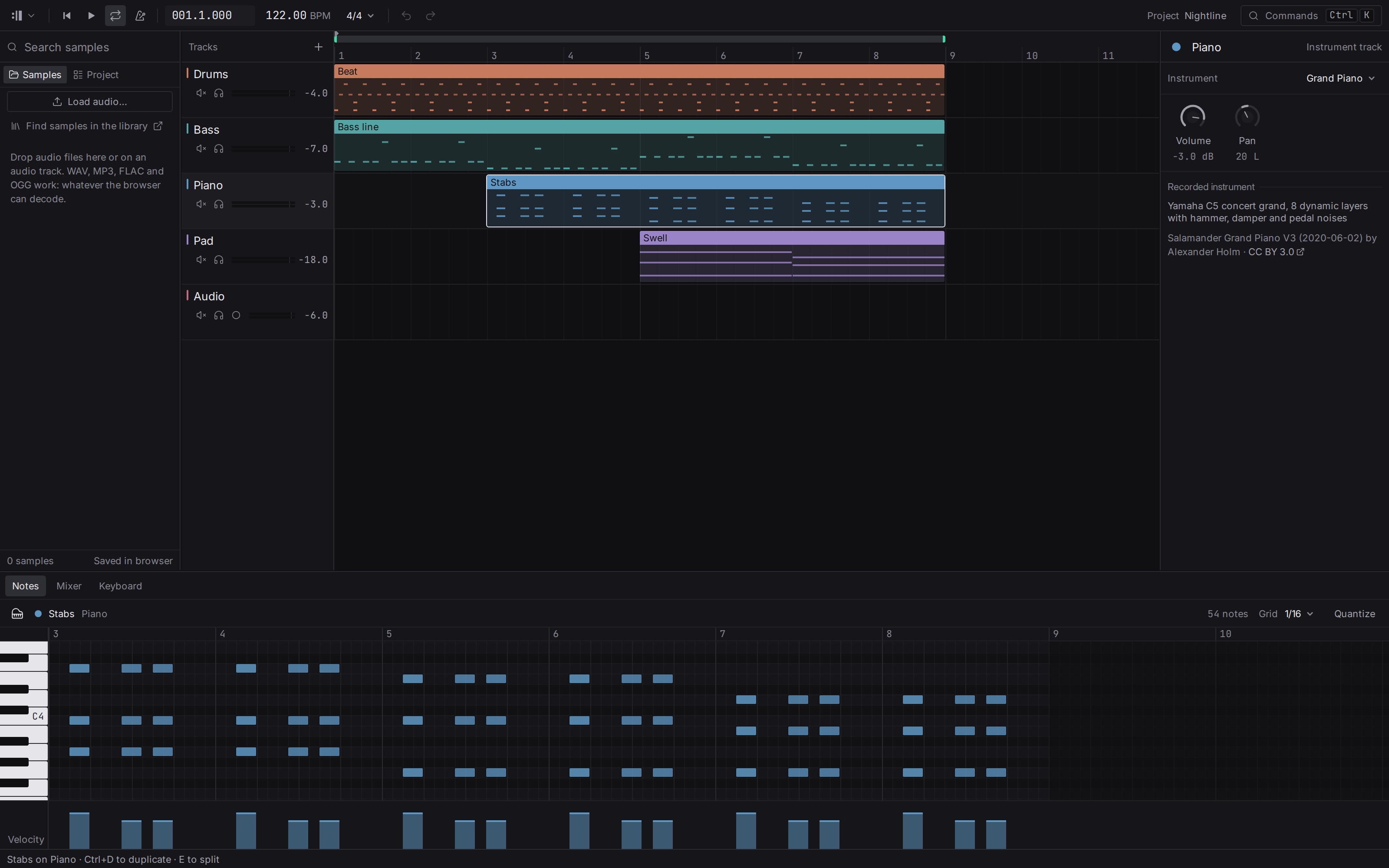Add a new track with the plus icon
The height and width of the screenshot is (868, 1389).
point(319,47)
